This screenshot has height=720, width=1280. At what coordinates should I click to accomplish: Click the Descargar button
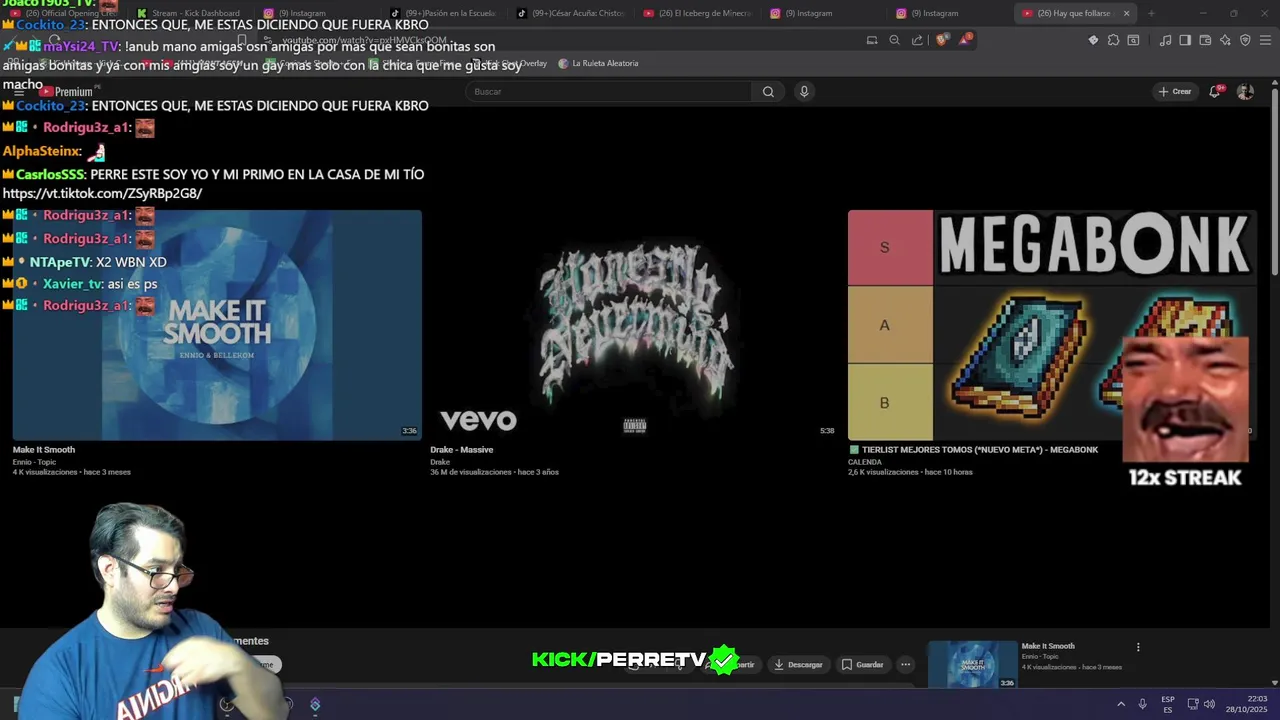pos(798,664)
